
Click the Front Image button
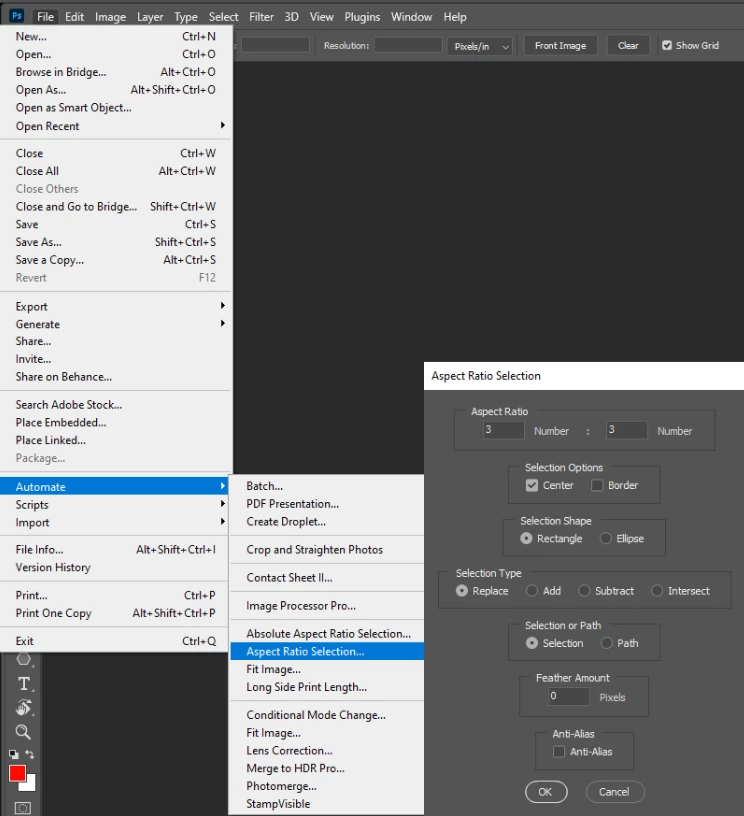[560, 45]
